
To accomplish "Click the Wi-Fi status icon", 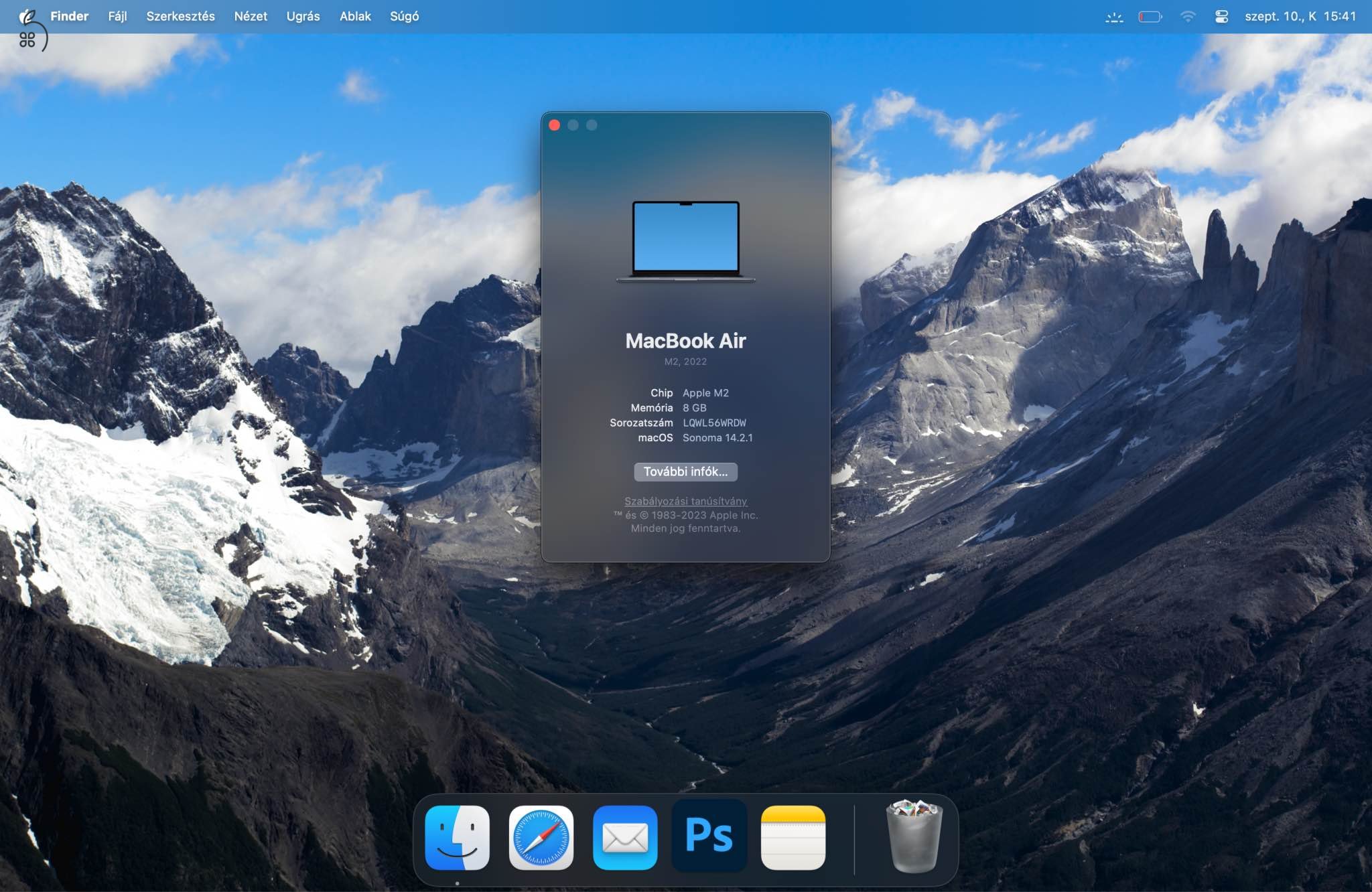I will 1187,17.
